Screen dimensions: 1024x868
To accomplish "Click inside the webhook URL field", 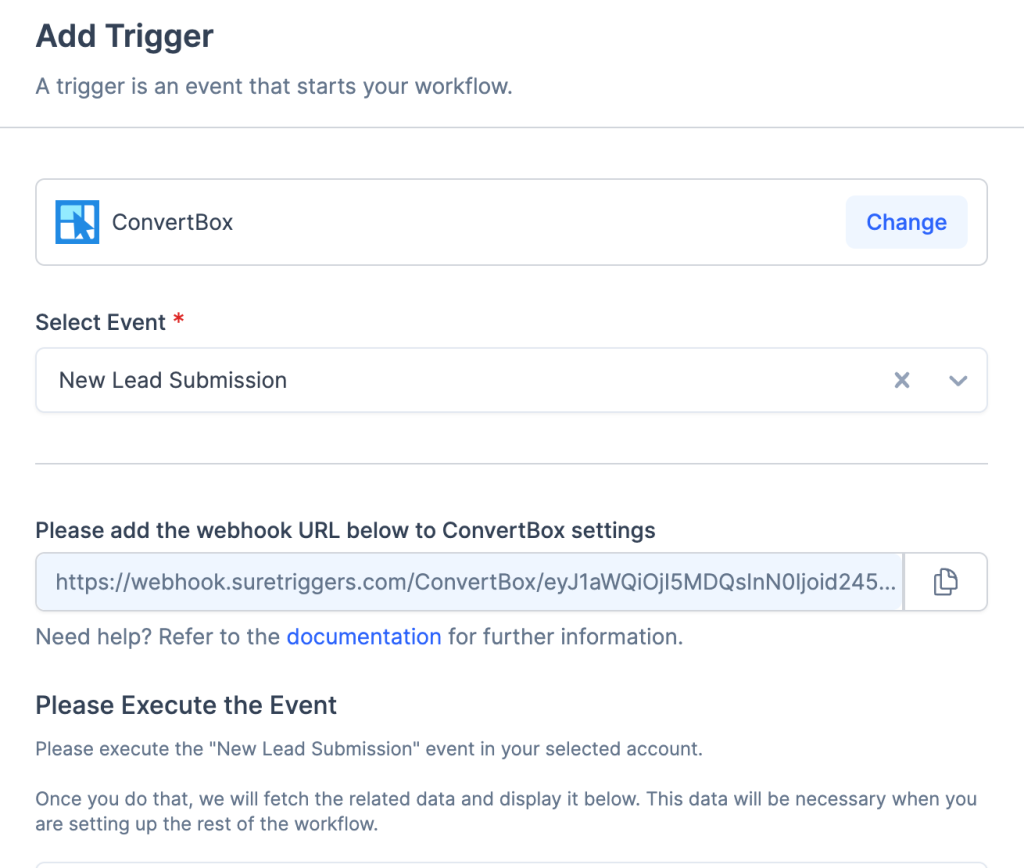I will [x=470, y=582].
